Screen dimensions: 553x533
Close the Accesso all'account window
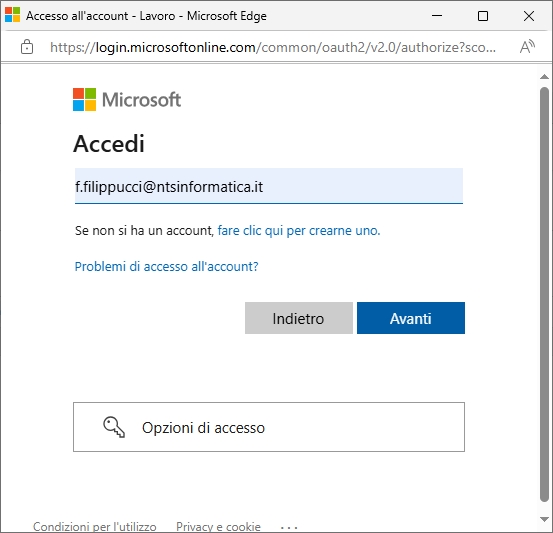tap(529, 16)
